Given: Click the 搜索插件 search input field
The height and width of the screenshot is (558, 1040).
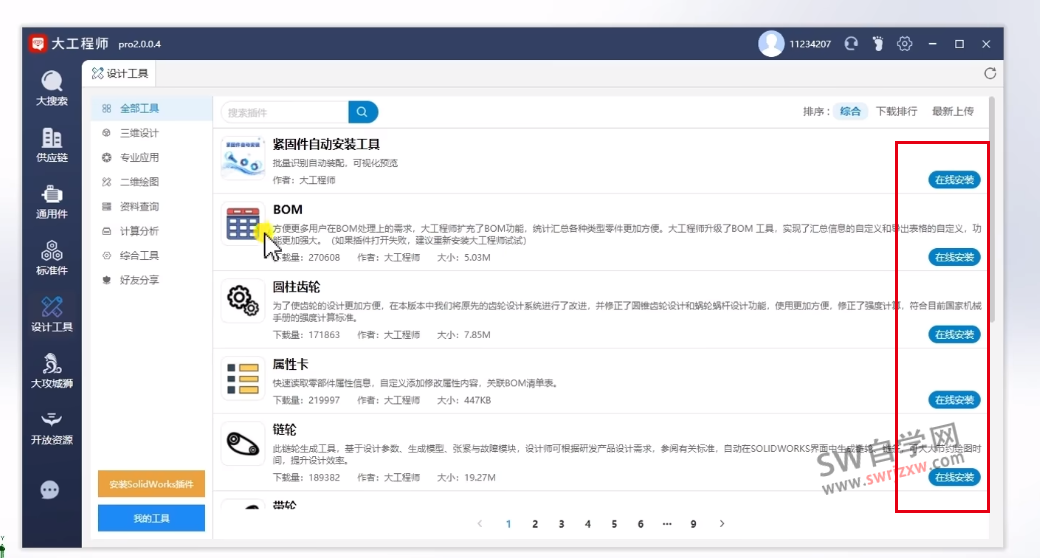Looking at the screenshot, I should click(x=284, y=112).
